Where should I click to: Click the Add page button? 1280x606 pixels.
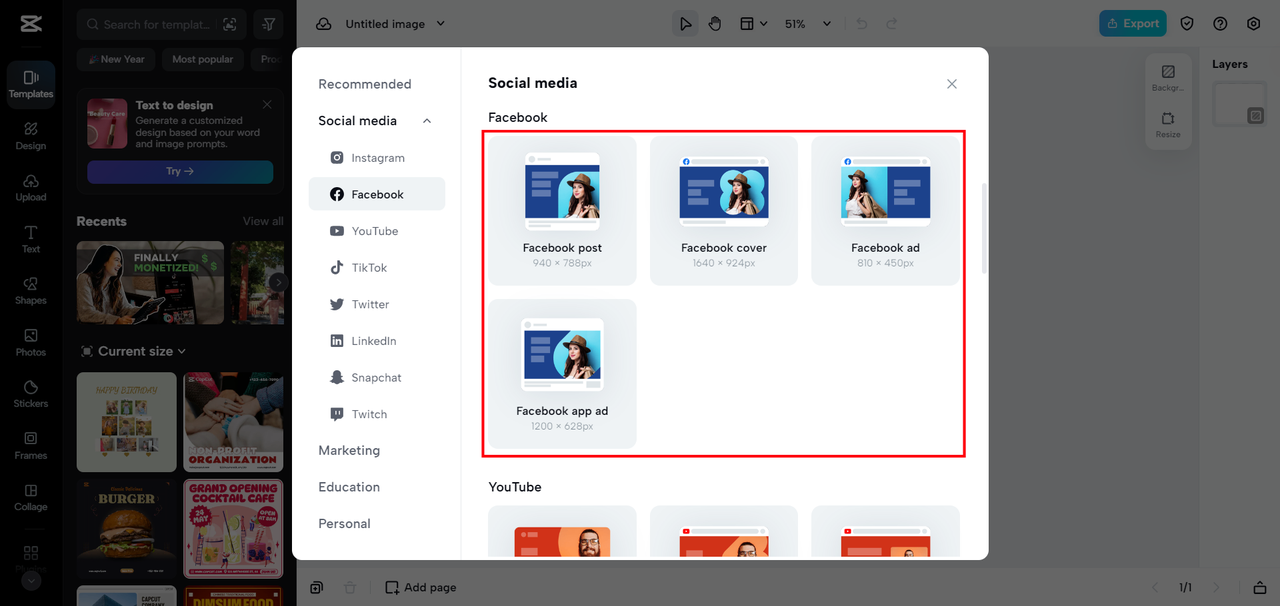point(421,587)
